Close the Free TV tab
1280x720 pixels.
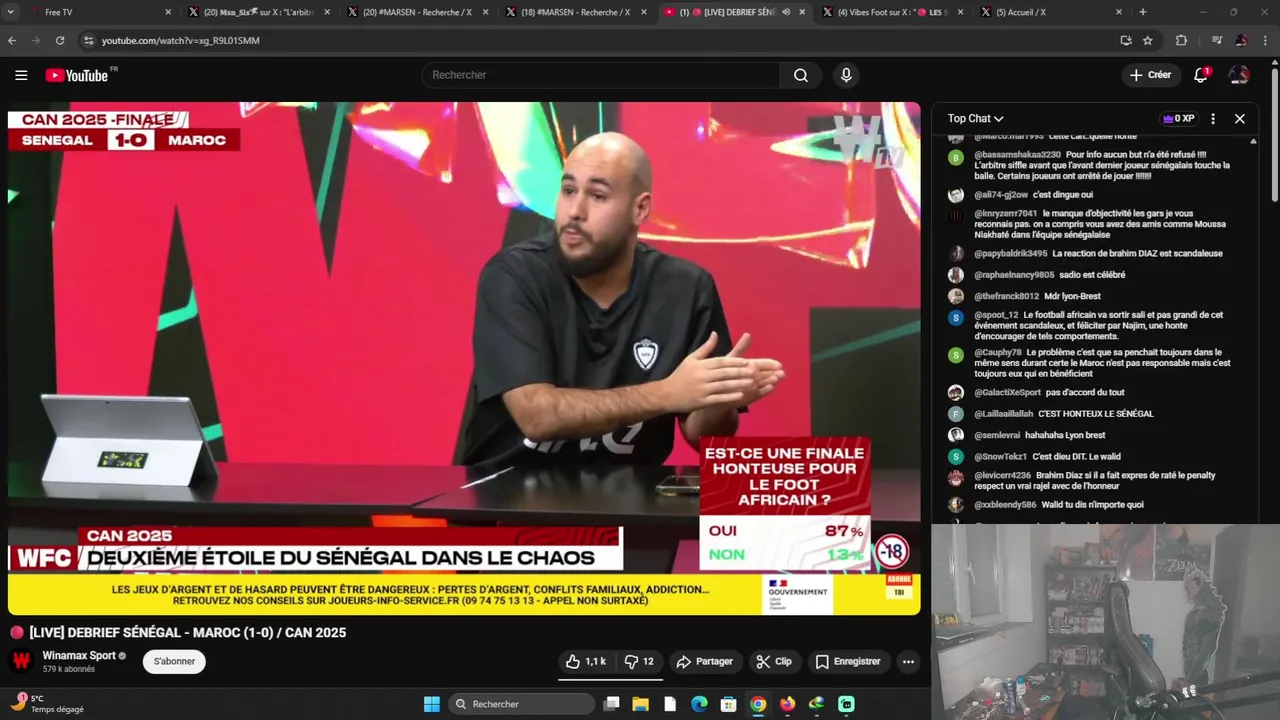click(168, 12)
